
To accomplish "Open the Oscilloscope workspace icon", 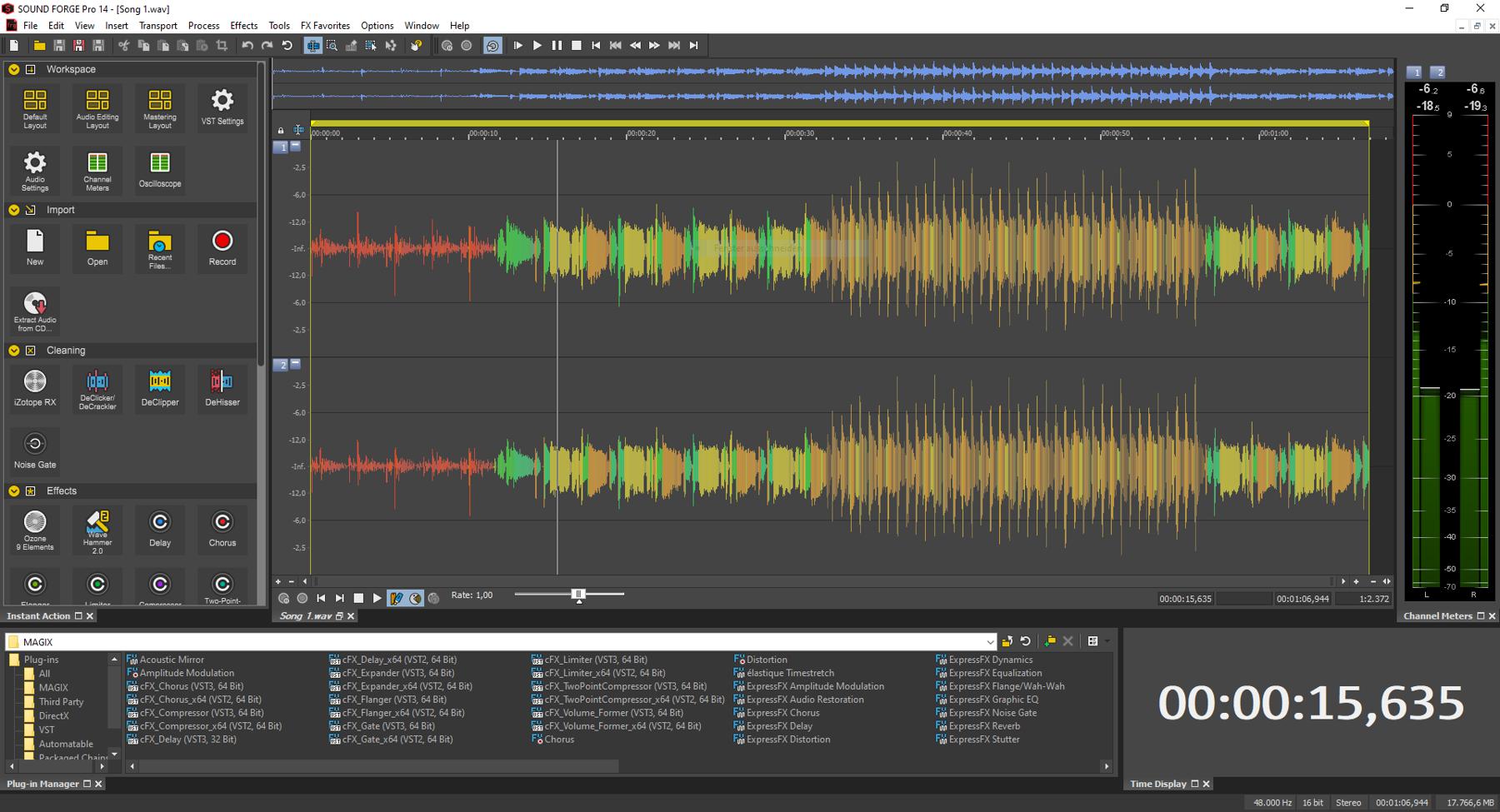I will (x=159, y=169).
